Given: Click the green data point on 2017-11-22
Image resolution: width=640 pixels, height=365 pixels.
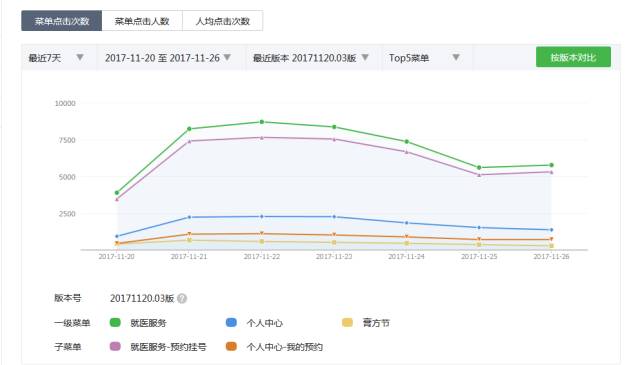Looking at the screenshot, I should 262,122.
